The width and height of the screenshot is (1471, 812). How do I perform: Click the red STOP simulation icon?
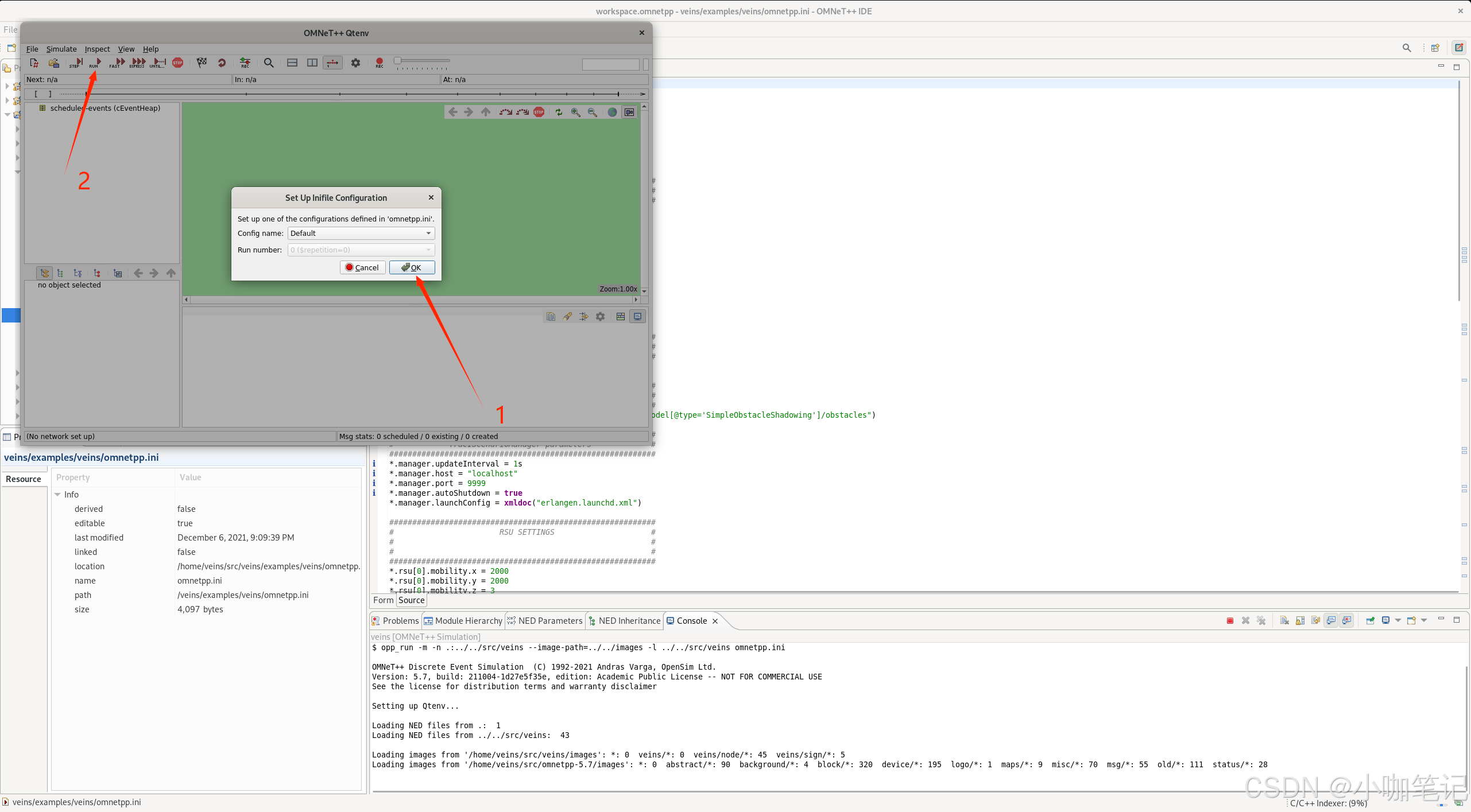click(x=178, y=63)
